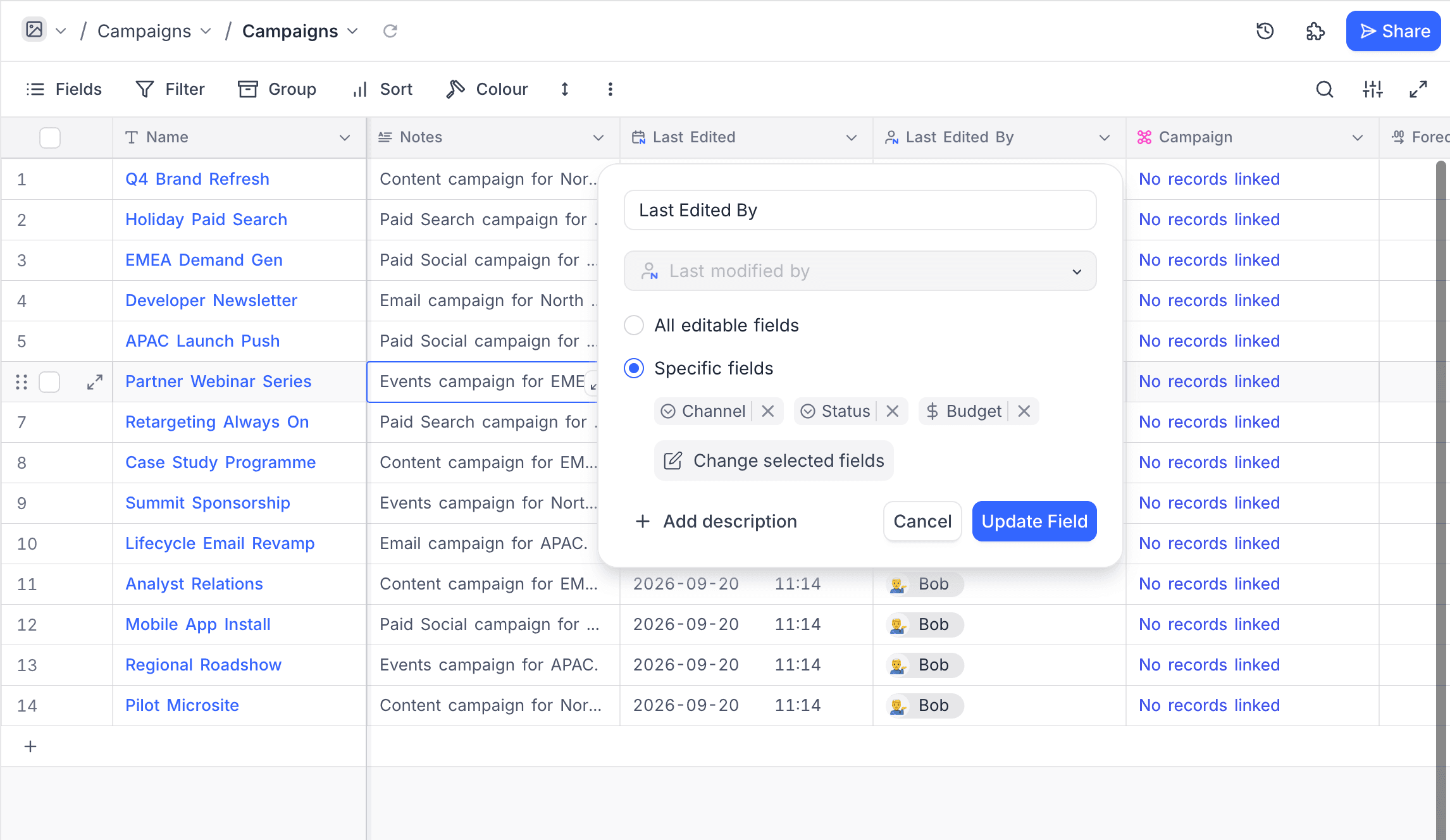Toggle fullscreen with the expand arrows icon
Viewport: 1450px width, 840px height.
coord(1418,89)
